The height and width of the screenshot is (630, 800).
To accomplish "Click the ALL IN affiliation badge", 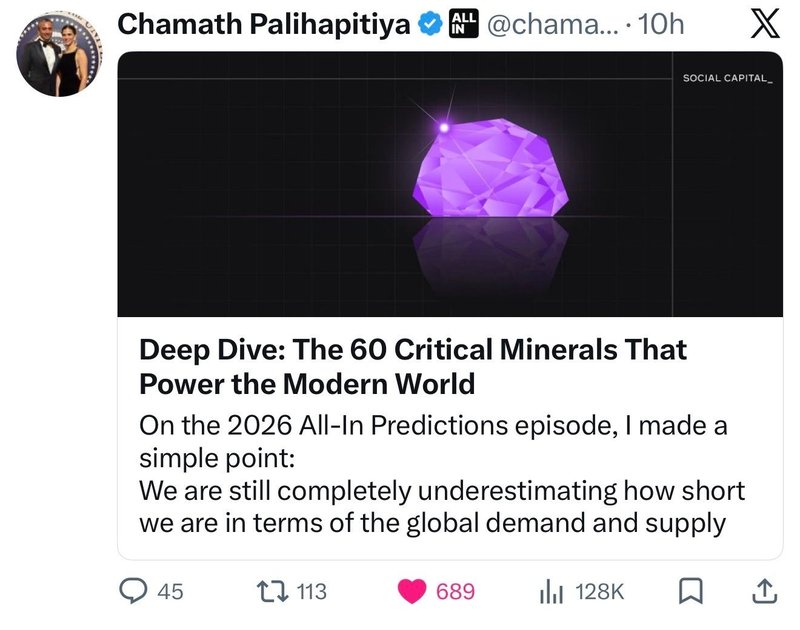I will (462, 24).
